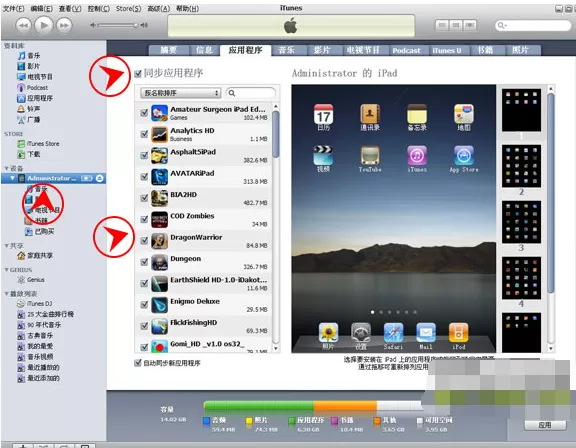576x448 pixels.
Task: Toggle 自动同步新应用程序 checkbox
Action: click(138, 363)
